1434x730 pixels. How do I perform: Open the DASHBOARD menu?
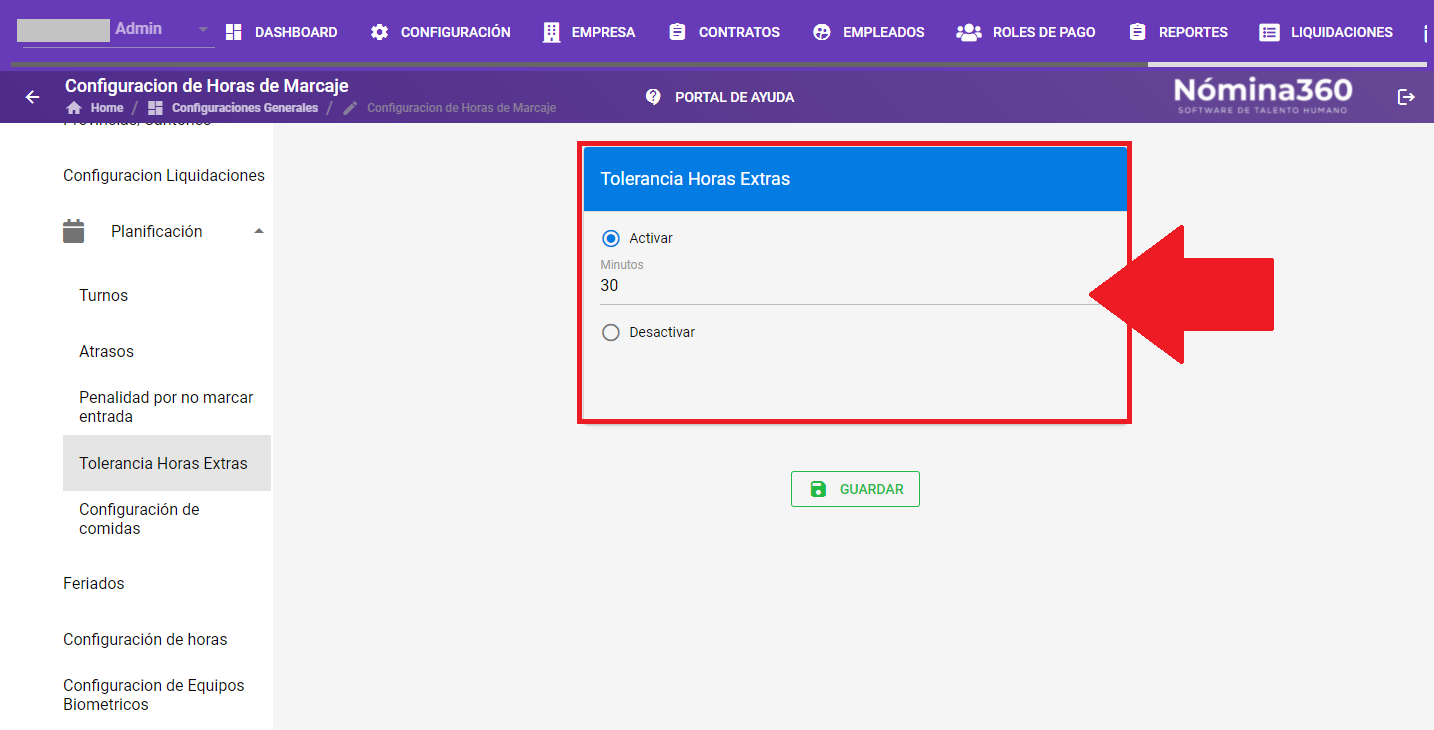pos(282,32)
